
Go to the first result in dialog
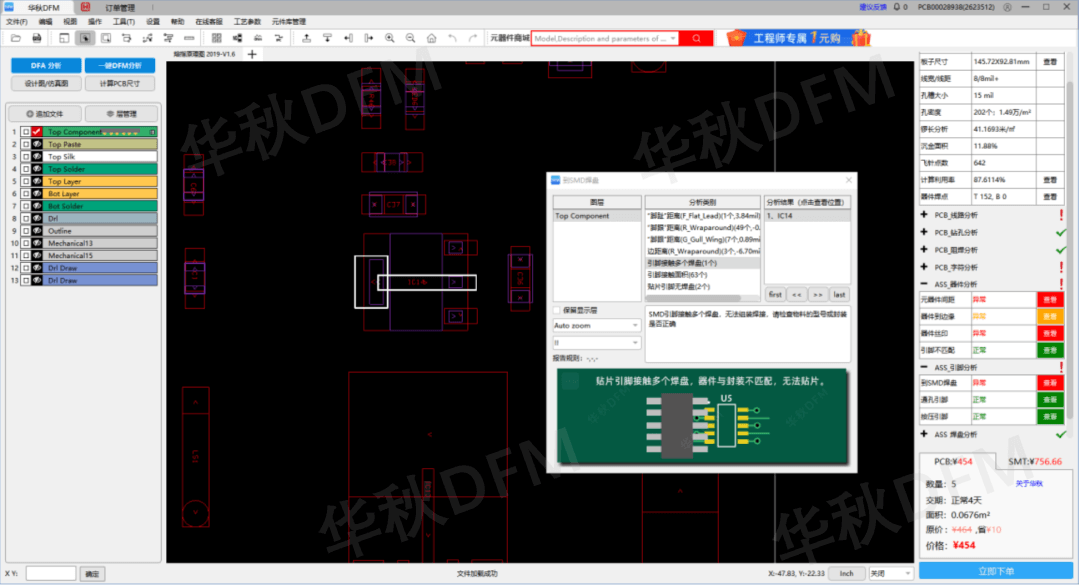tap(776, 295)
